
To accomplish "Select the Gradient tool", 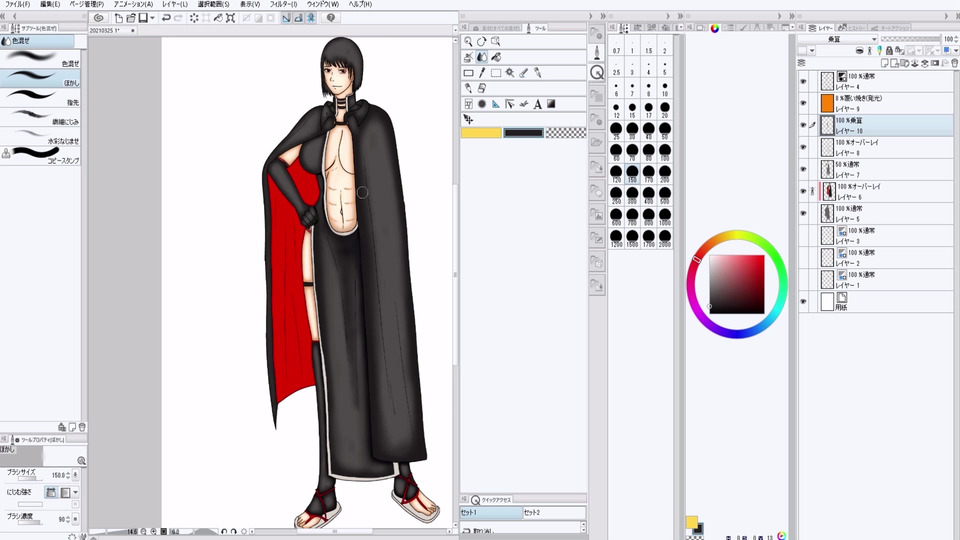I will click(x=551, y=104).
